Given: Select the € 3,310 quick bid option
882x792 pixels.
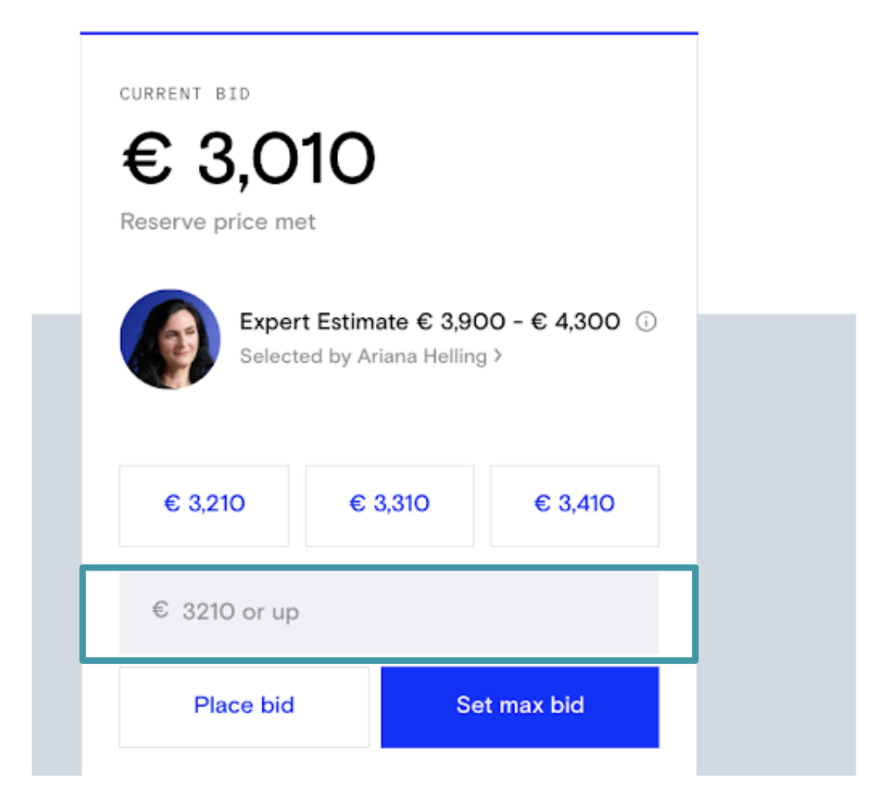Looking at the screenshot, I should [x=389, y=504].
